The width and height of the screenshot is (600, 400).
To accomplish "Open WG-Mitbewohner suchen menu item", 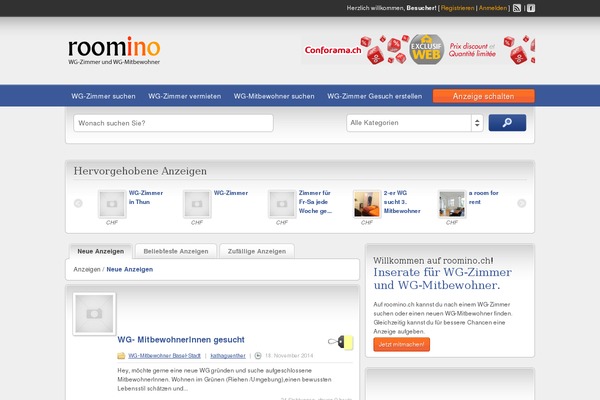I will (274, 96).
